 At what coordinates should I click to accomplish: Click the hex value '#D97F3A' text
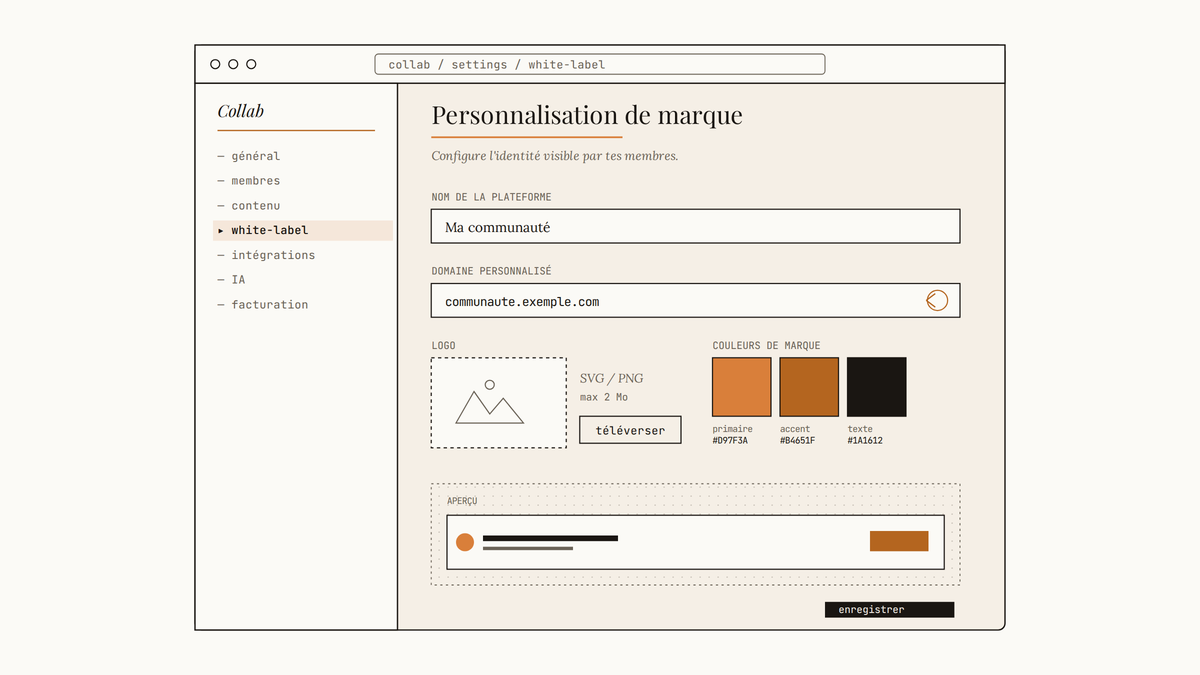(730, 440)
